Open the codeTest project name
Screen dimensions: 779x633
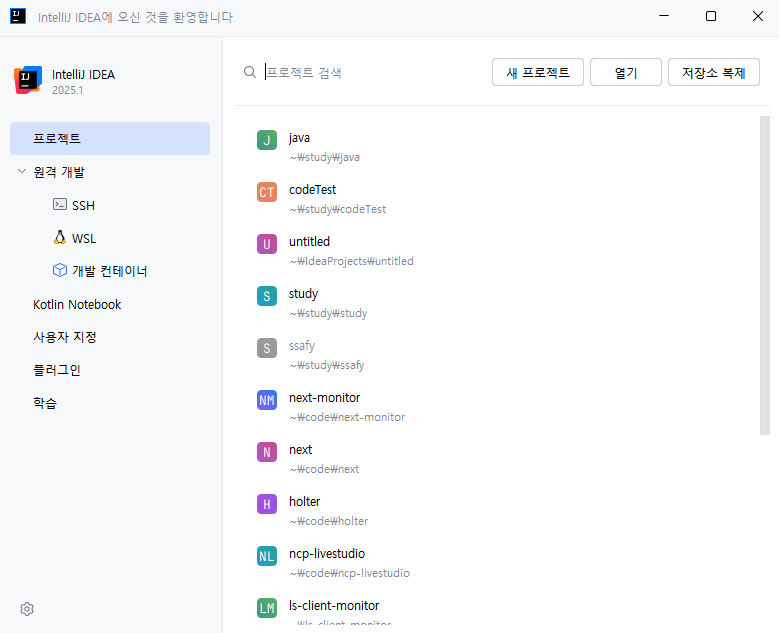(312, 190)
